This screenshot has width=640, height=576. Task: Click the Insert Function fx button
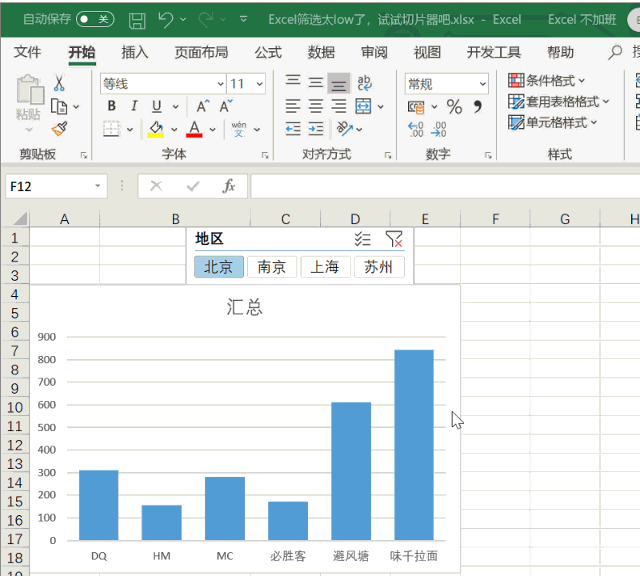(x=229, y=186)
